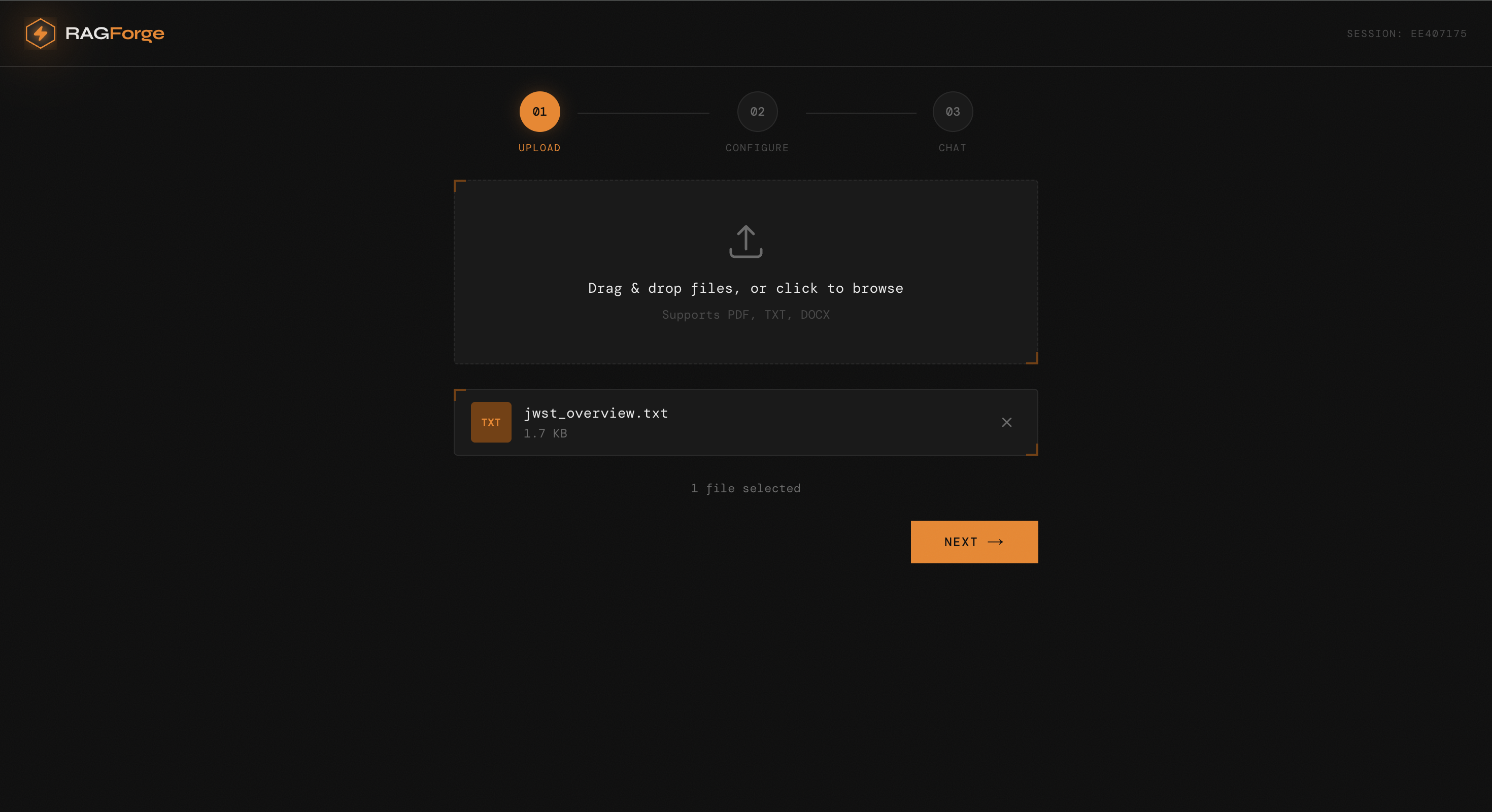Click the CONFIGURE step label
This screenshot has height=812, width=1492.
pyautogui.click(x=757, y=148)
